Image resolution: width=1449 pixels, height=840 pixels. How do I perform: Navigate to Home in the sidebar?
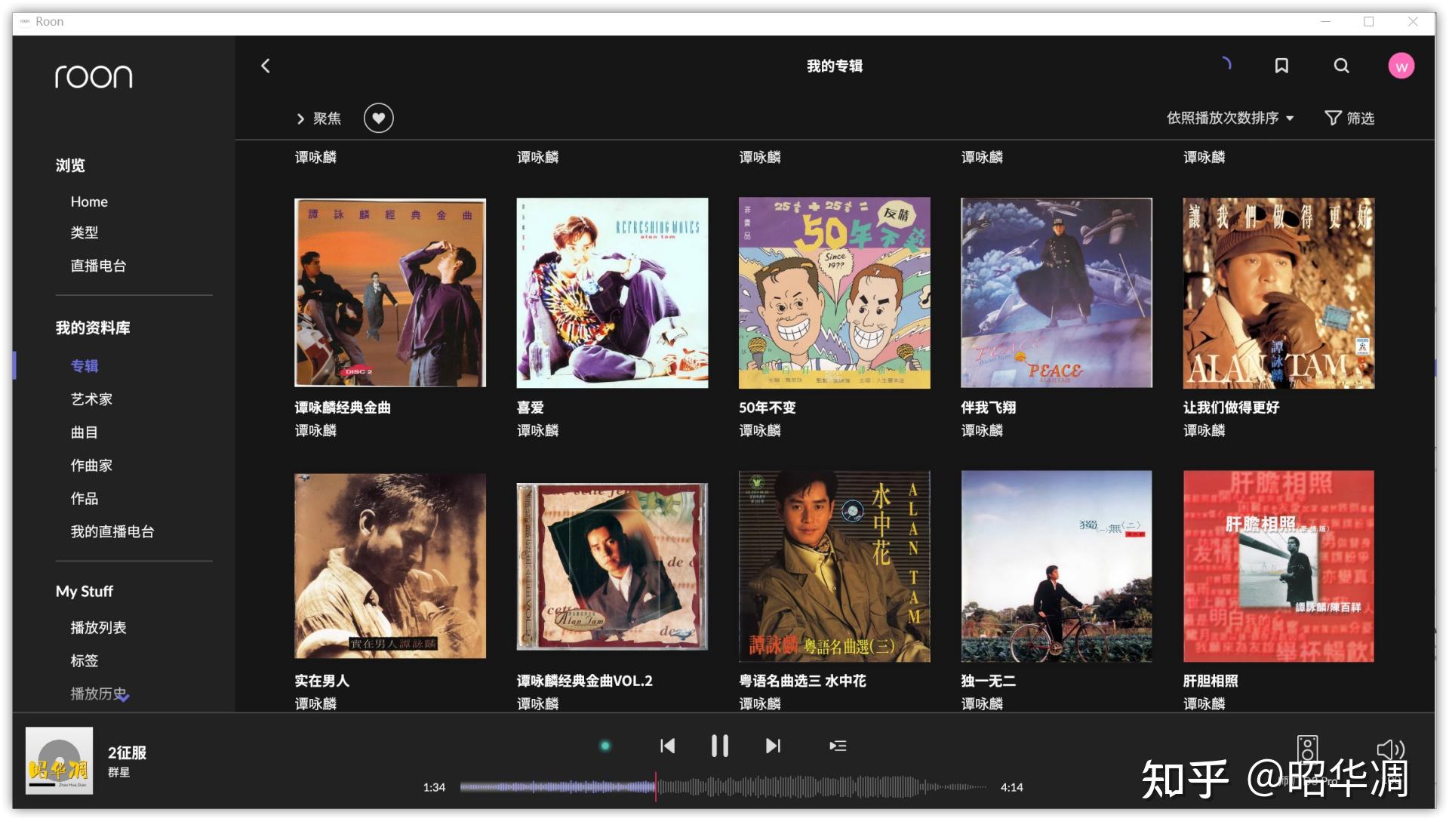click(88, 202)
